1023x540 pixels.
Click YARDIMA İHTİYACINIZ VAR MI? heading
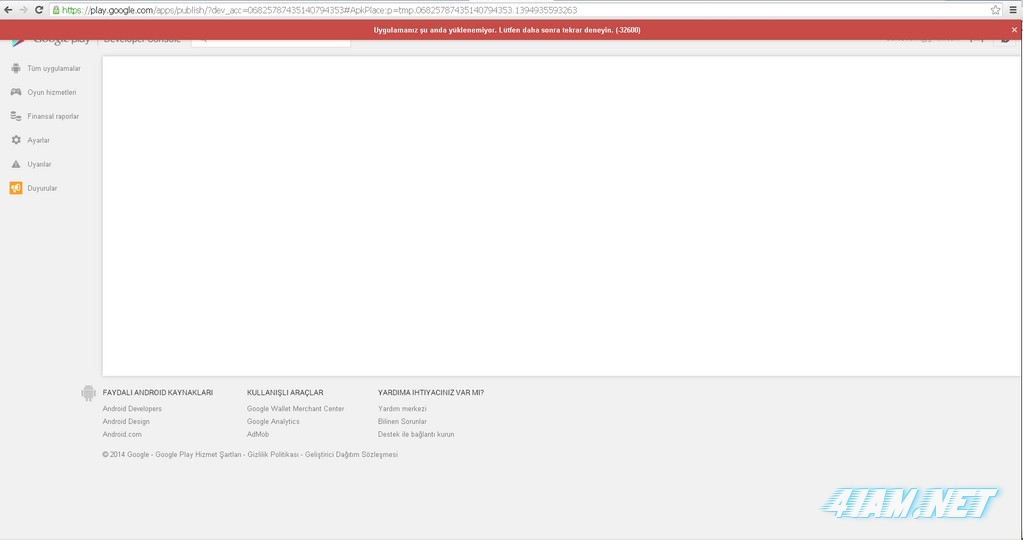pyautogui.click(x=431, y=393)
